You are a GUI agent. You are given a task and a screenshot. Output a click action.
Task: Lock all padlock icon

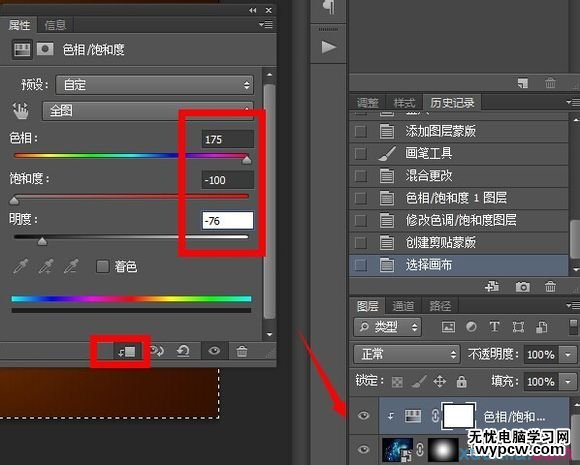coord(461,381)
